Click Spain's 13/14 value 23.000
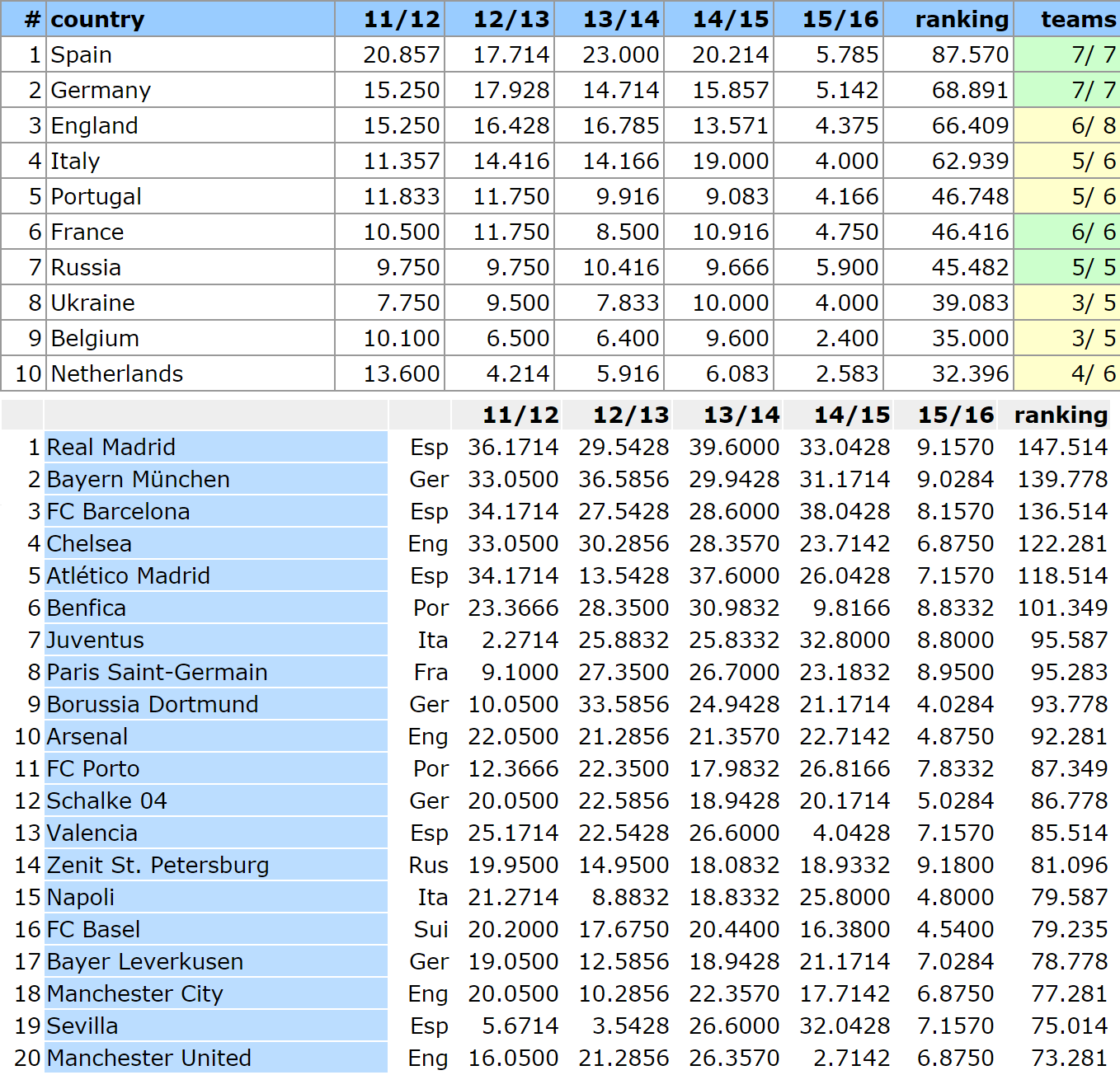This screenshot has height=1075, width=1120. (621, 54)
